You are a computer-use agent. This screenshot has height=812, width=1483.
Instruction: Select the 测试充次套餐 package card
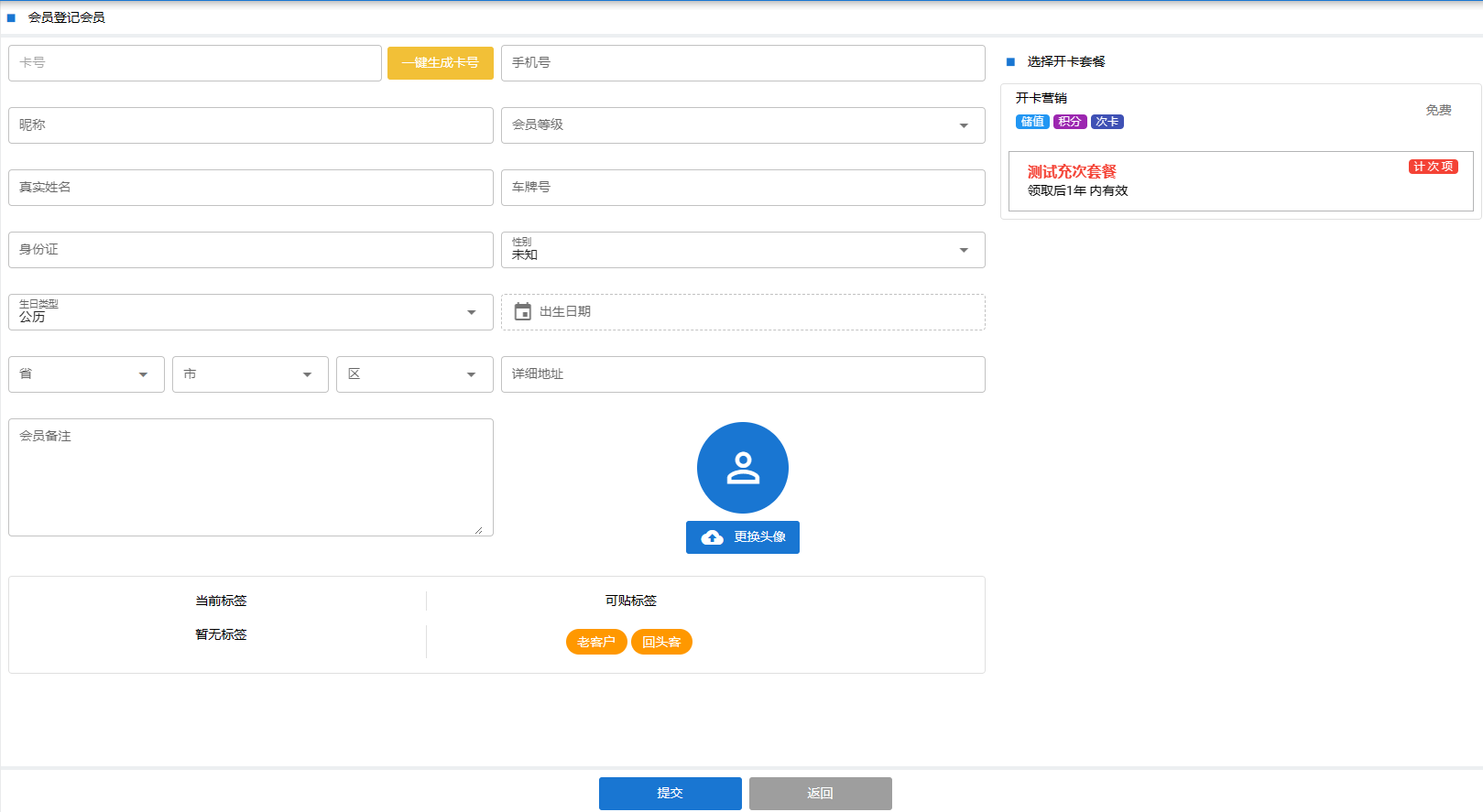[1241, 181]
